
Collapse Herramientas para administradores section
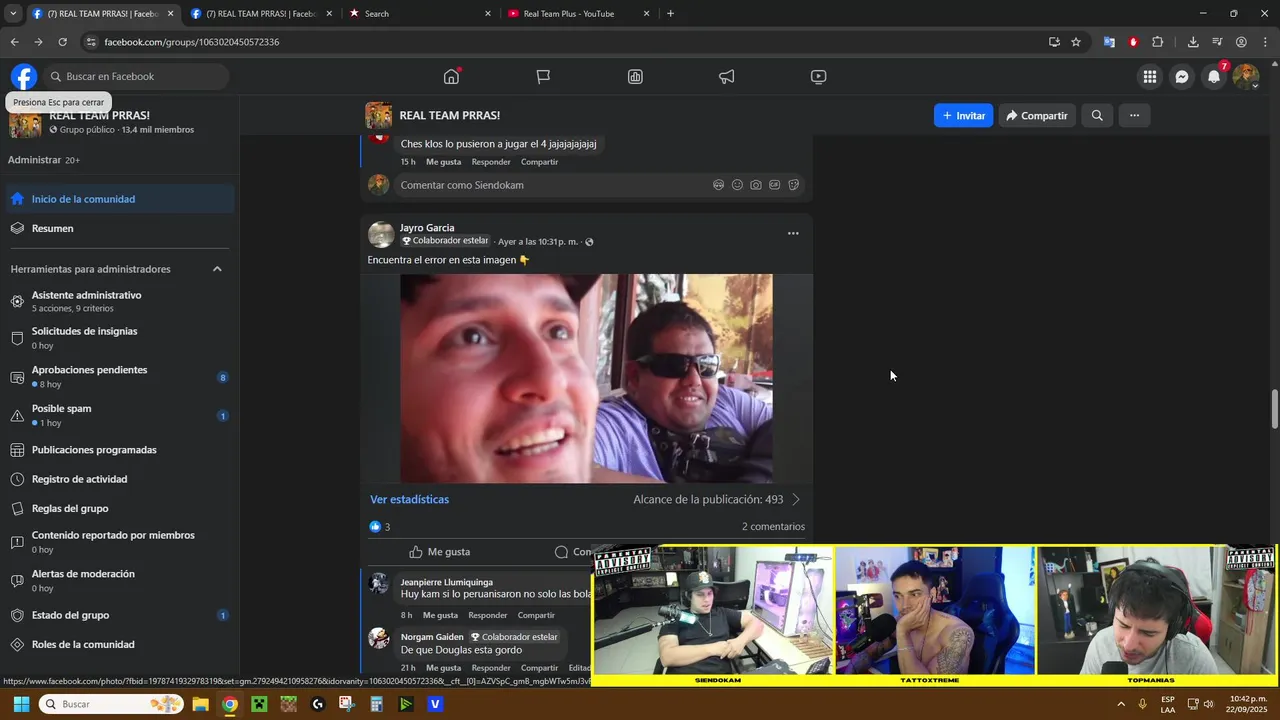pos(217,269)
